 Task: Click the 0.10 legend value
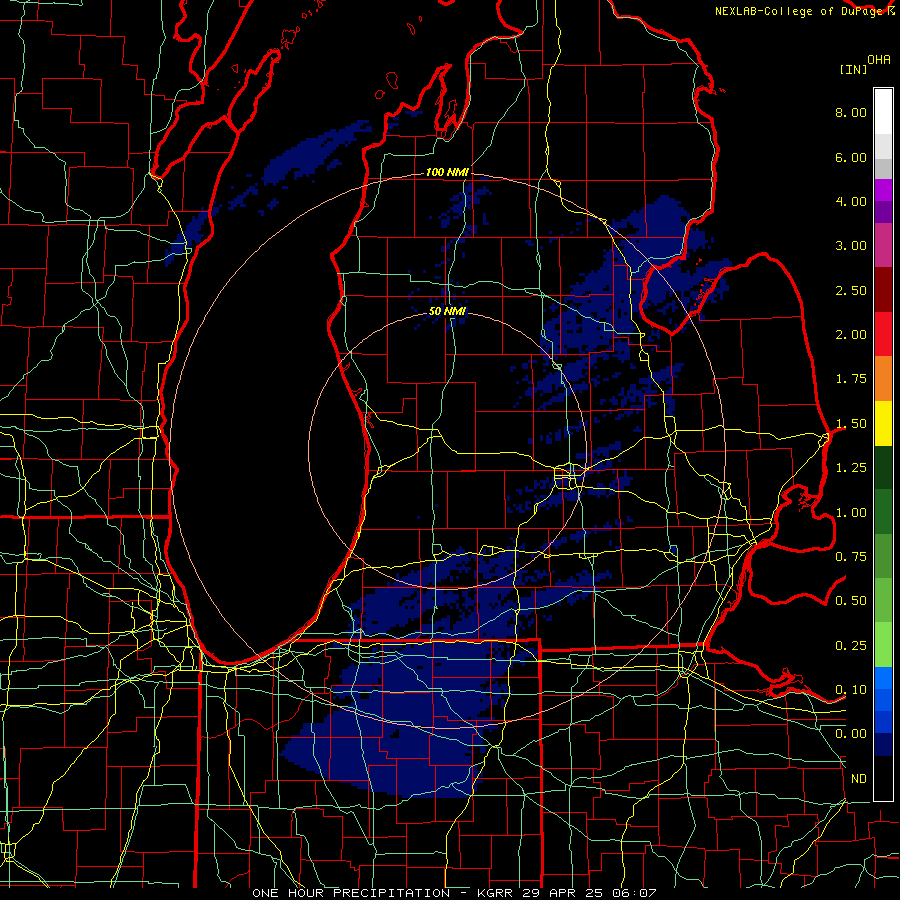[851, 690]
